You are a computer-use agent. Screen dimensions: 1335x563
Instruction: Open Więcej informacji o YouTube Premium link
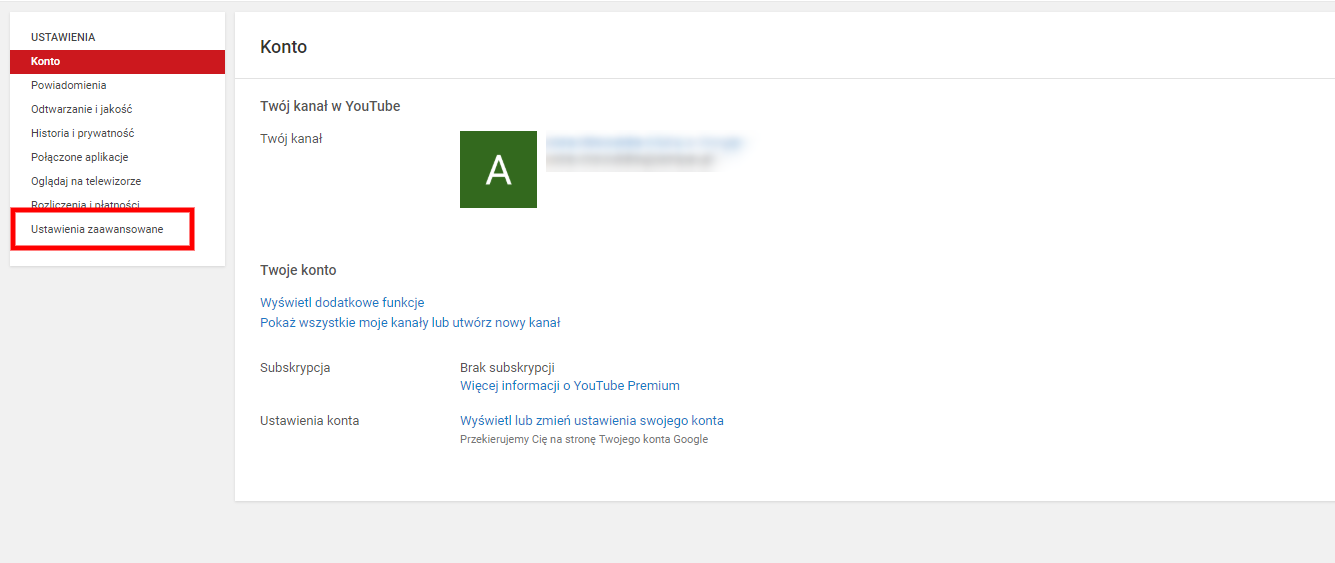pyautogui.click(x=569, y=386)
